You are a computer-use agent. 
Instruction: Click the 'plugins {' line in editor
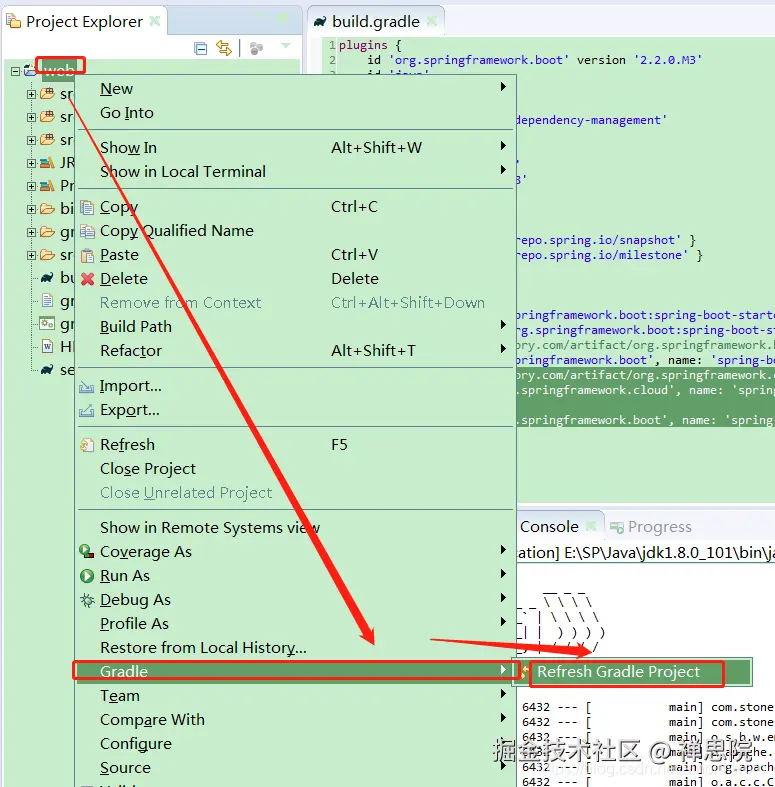tap(370, 45)
